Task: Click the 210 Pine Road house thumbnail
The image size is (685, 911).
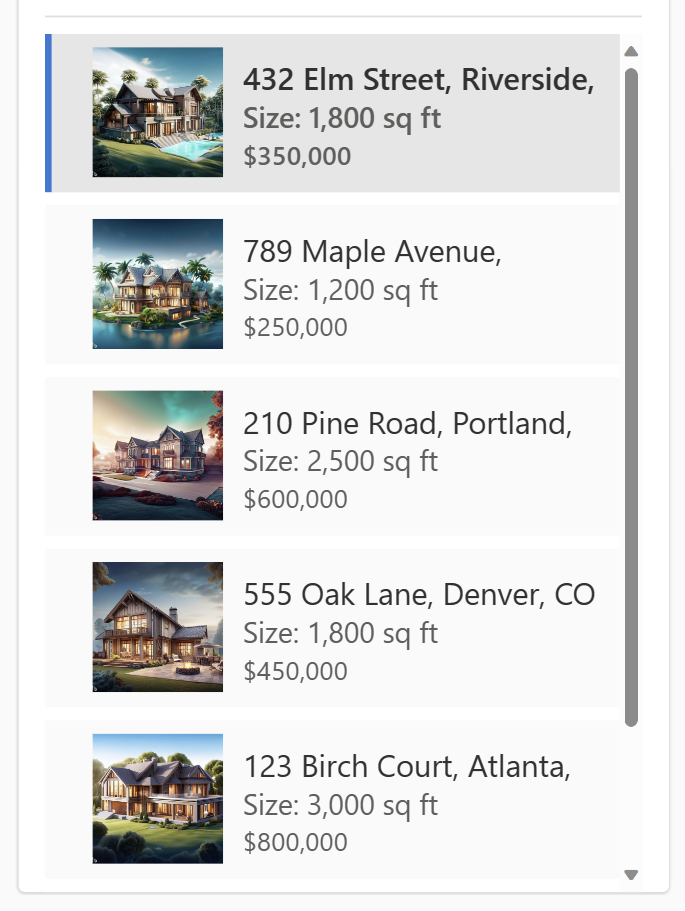Action: (x=157, y=455)
